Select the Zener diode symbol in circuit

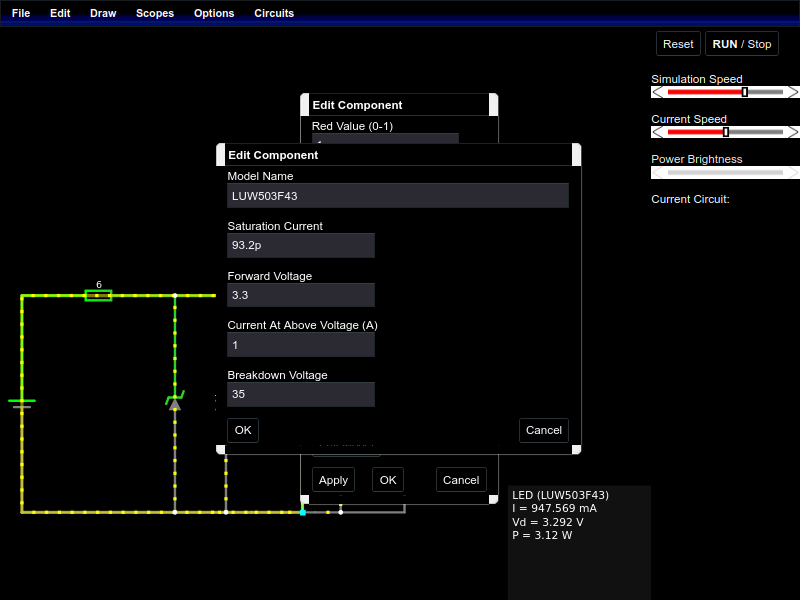175,402
